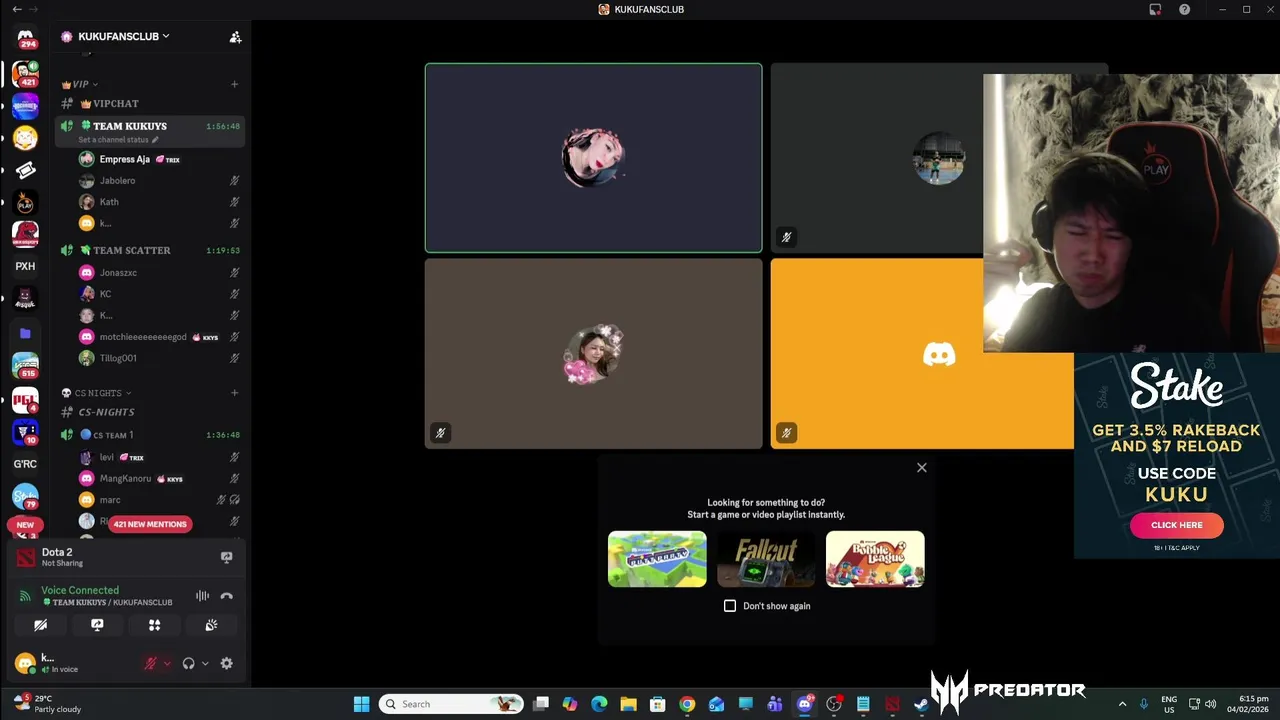Disconnect from voice with hang-up icon
This screenshot has height=720, width=1280.
pyautogui.click(x=227, y=596)
